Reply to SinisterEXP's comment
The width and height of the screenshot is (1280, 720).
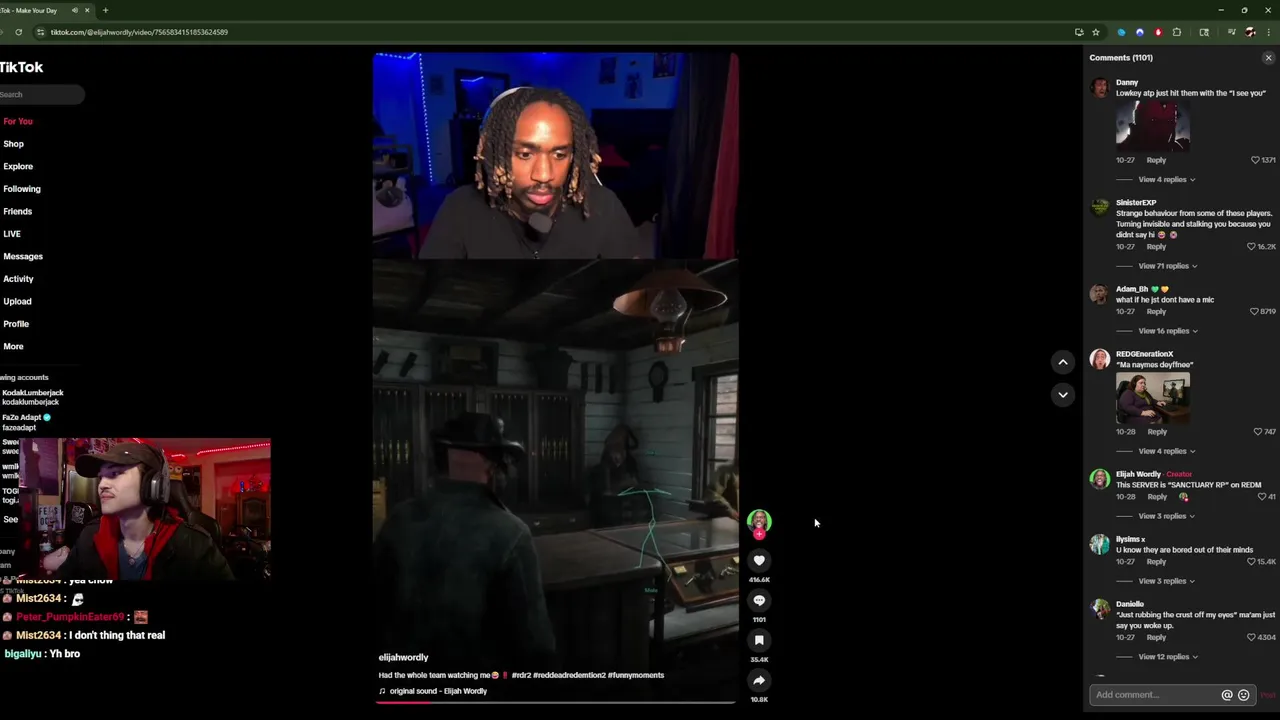coord(1156,247)
